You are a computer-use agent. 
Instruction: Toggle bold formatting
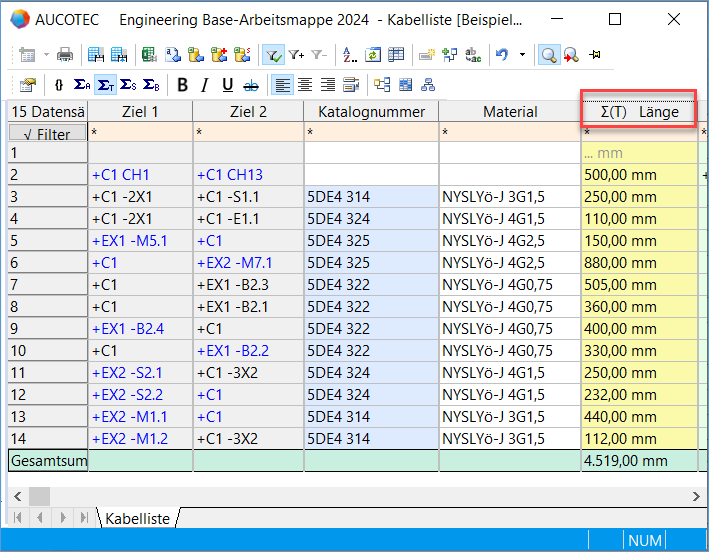click(182, 85)
